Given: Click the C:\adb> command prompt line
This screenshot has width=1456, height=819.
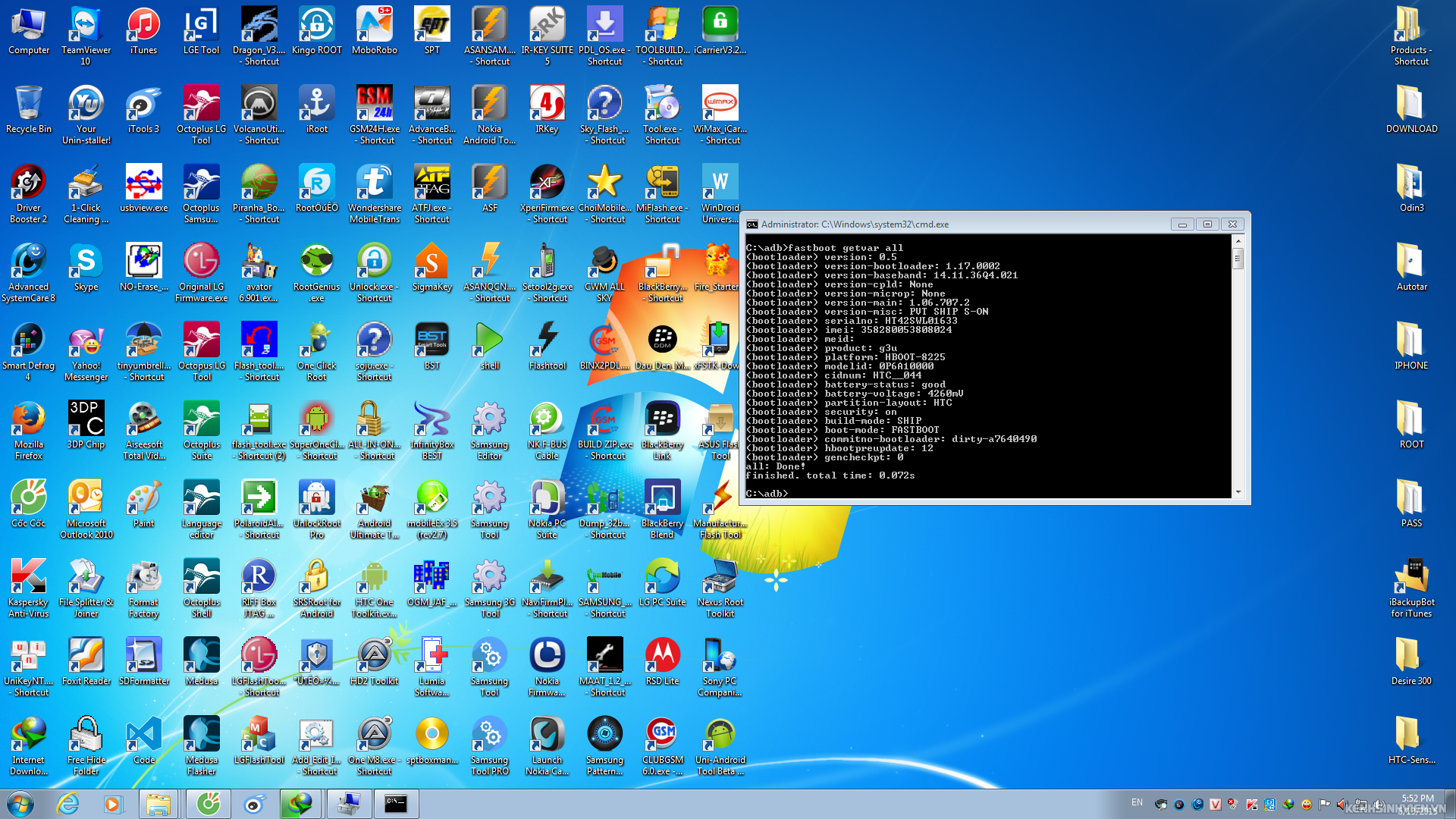Looking at the screenshot, I should (x=767, y=493).
